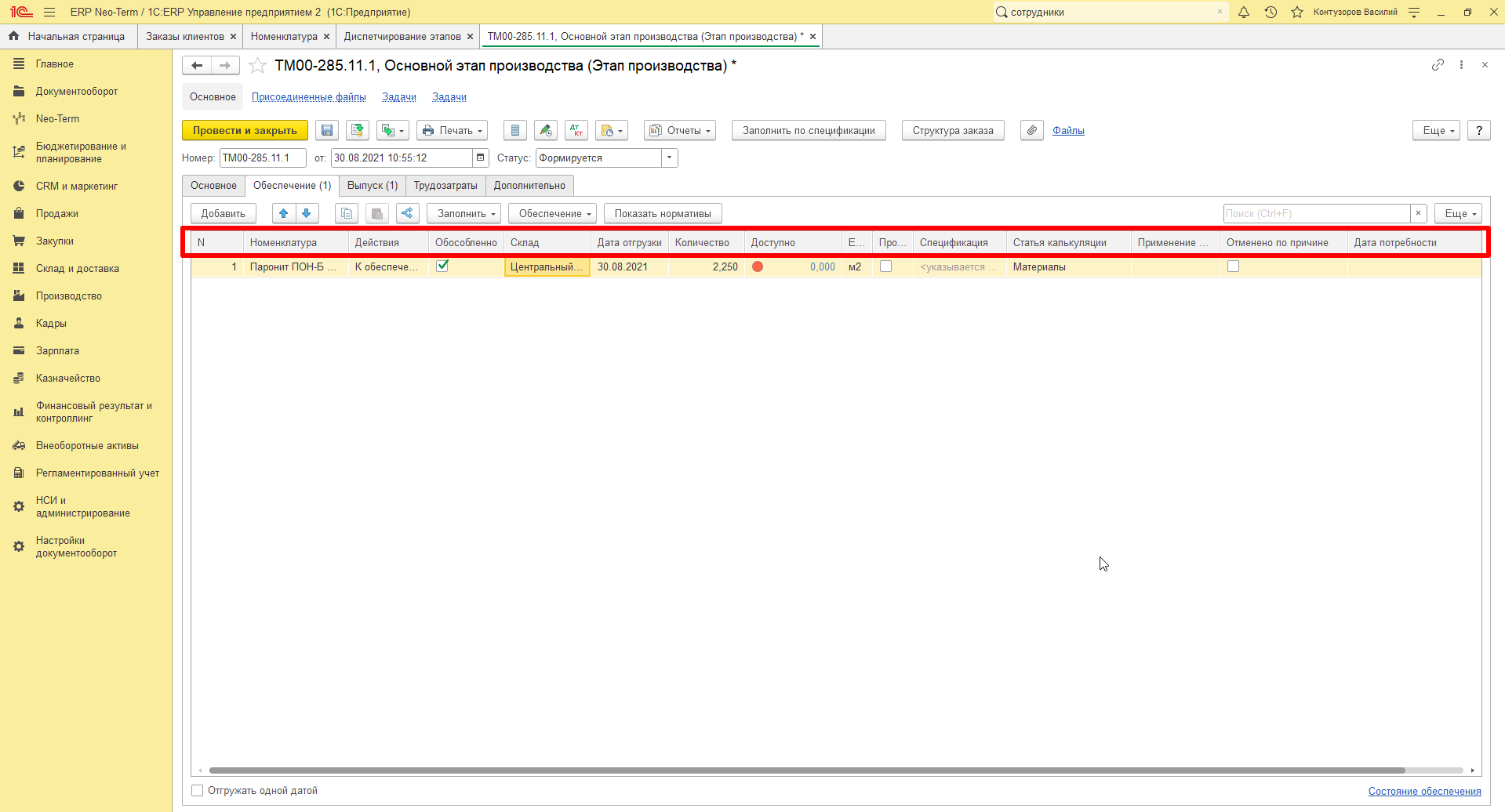1505x812 pixels.
Task: Open the table's Еще menu
Action: [1458, 214]
